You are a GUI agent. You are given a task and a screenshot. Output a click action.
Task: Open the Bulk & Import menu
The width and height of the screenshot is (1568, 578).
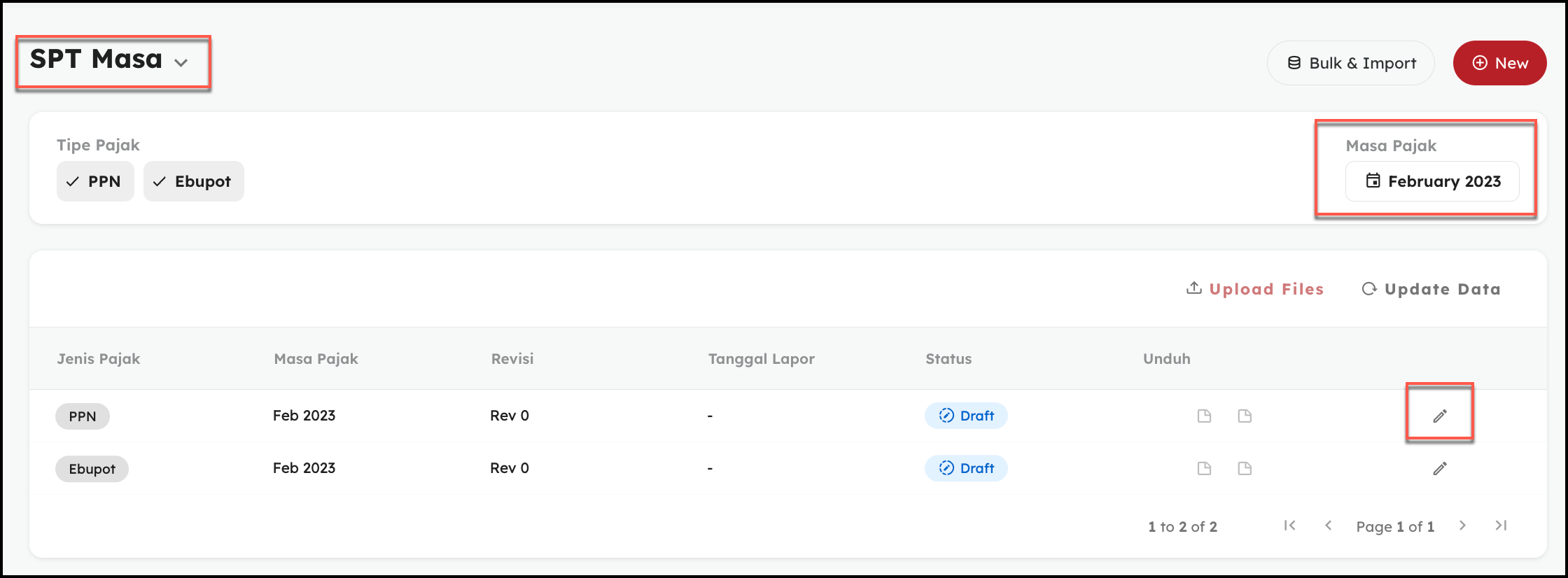click(x=1350, y=63)
